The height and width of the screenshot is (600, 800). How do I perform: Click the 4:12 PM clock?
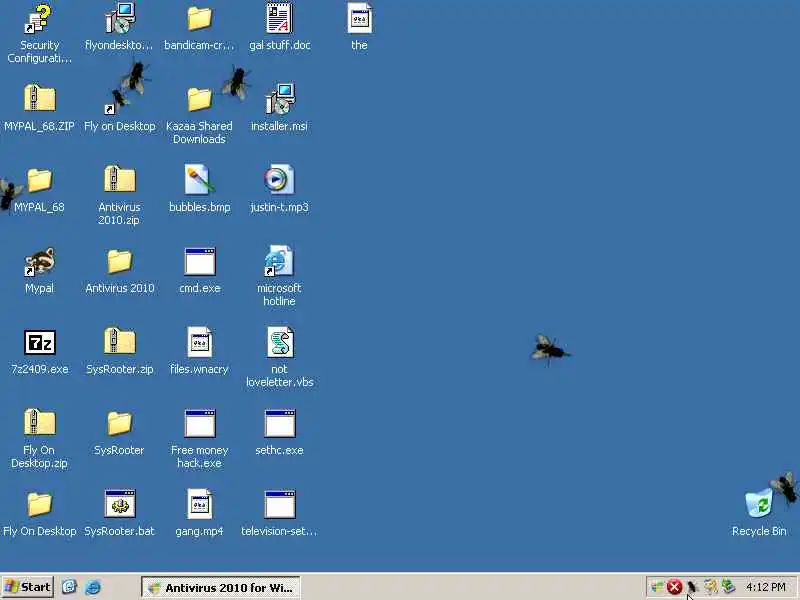[x=766, y=587]
